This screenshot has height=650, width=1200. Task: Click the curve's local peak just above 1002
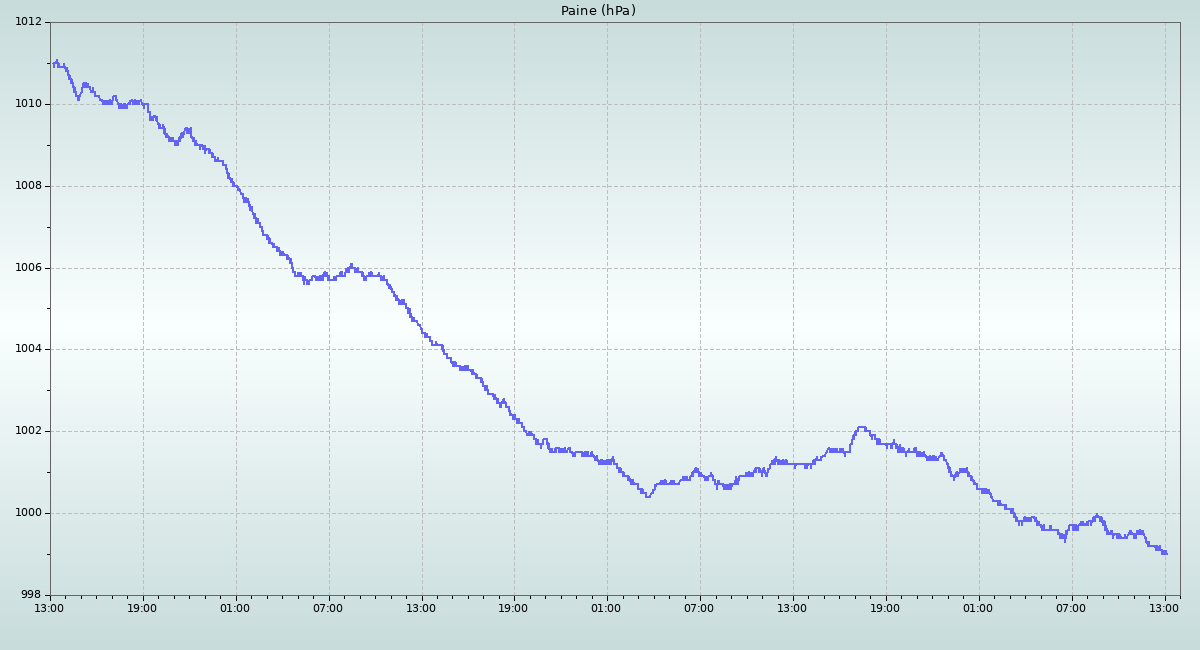point(860,427)
